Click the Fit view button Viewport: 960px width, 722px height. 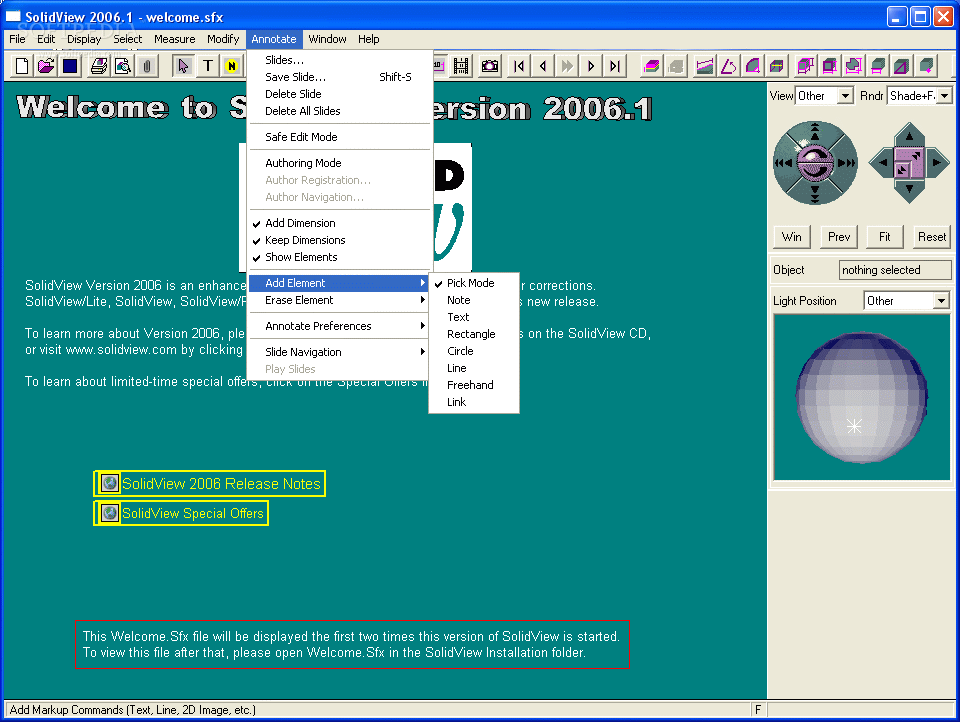885,237
